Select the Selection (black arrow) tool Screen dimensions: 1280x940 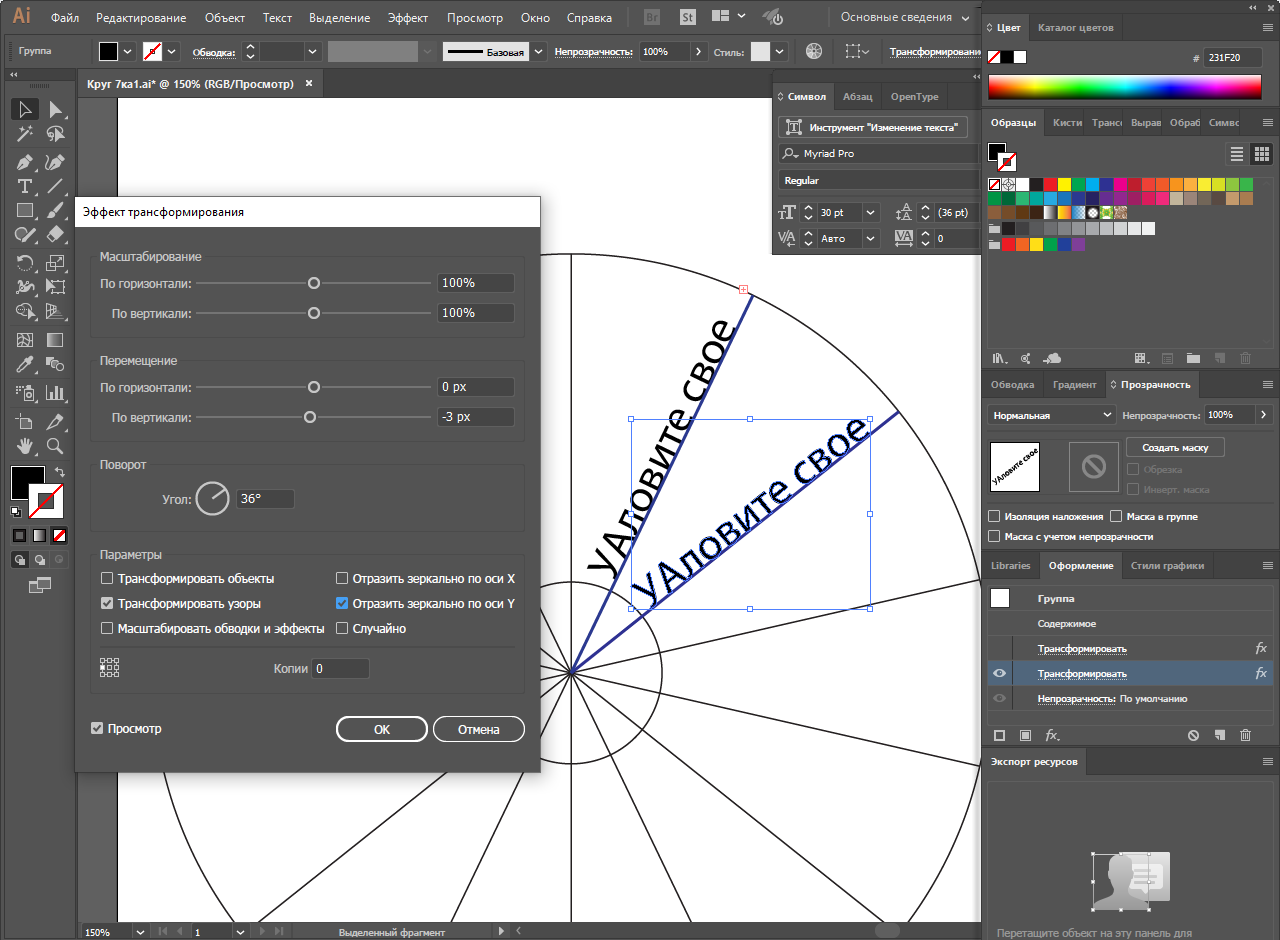25,109
